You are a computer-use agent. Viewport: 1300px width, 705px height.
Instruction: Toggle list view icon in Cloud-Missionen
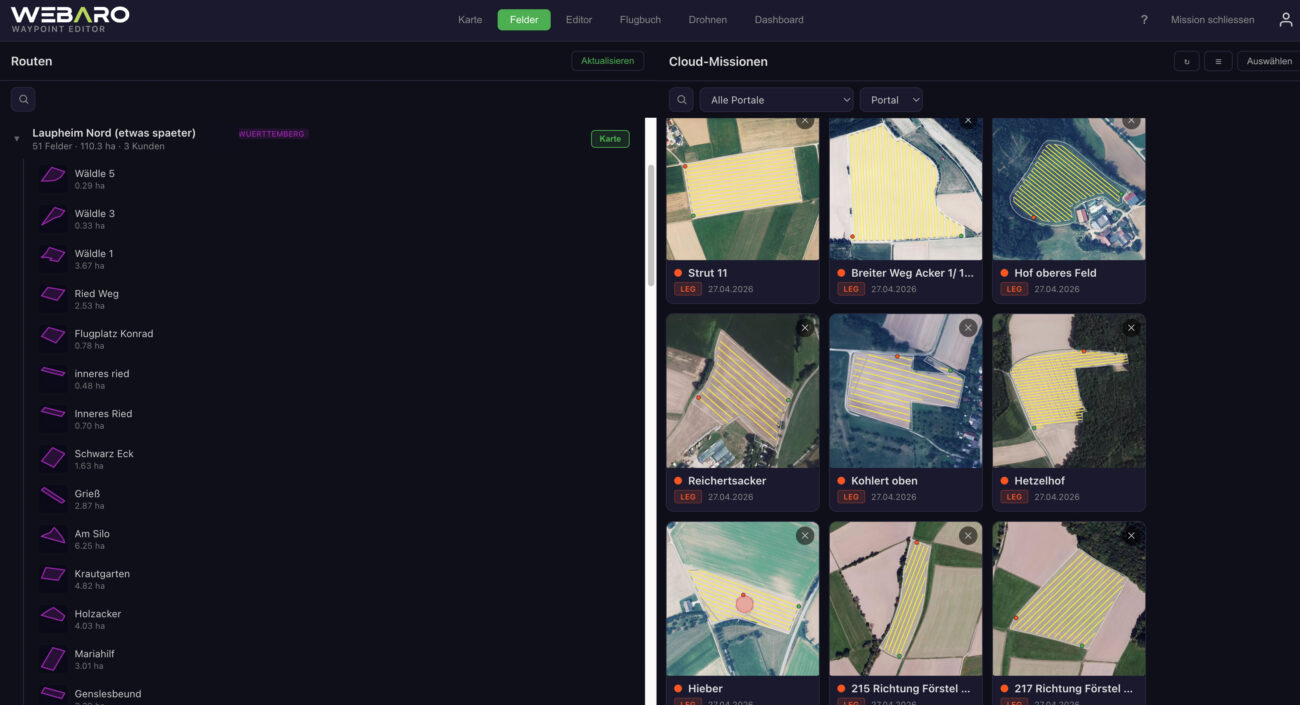(x=1218, y=61)
